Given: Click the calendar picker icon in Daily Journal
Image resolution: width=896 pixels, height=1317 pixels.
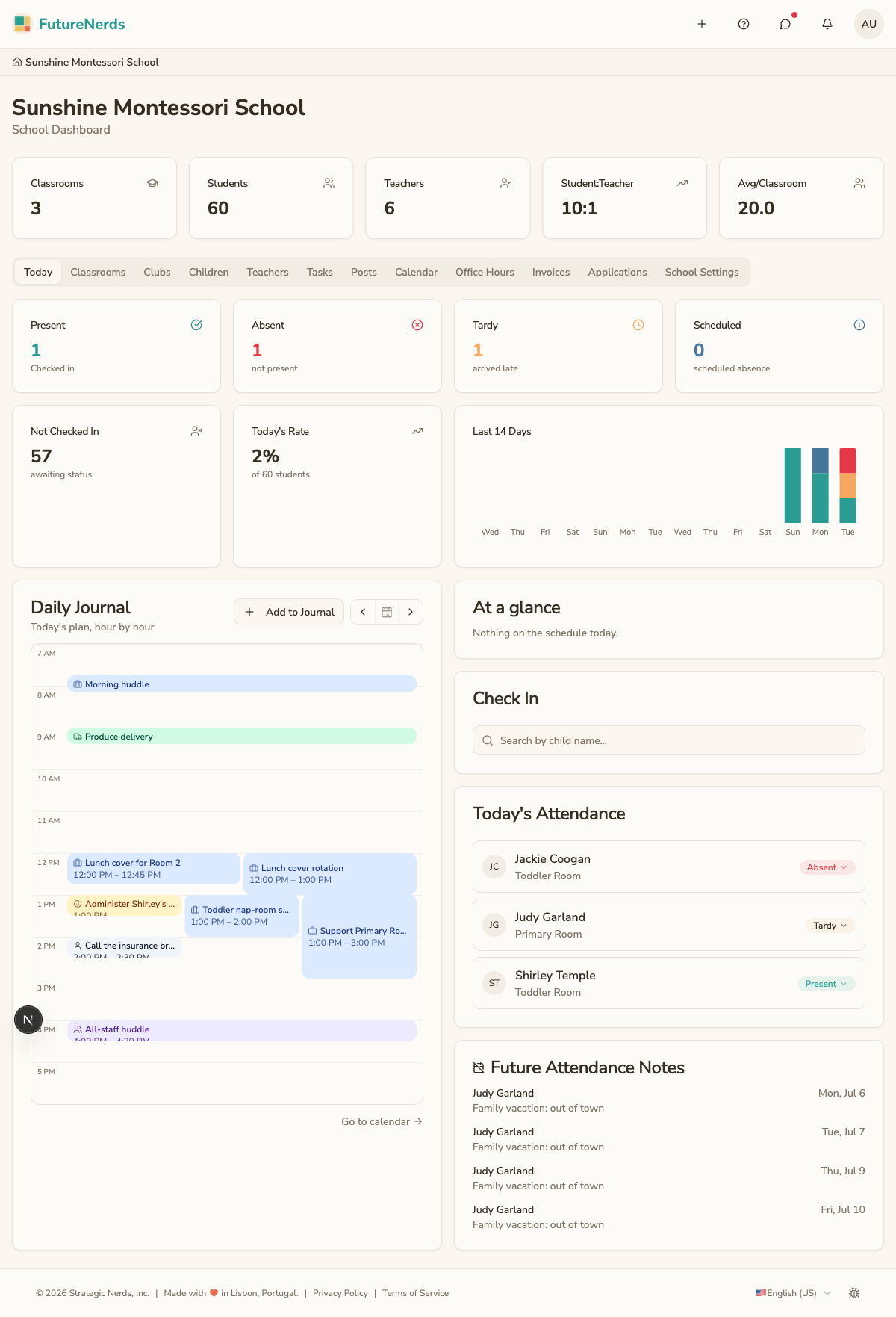Looking at the screenshot, I should click(x=387, y=612).
